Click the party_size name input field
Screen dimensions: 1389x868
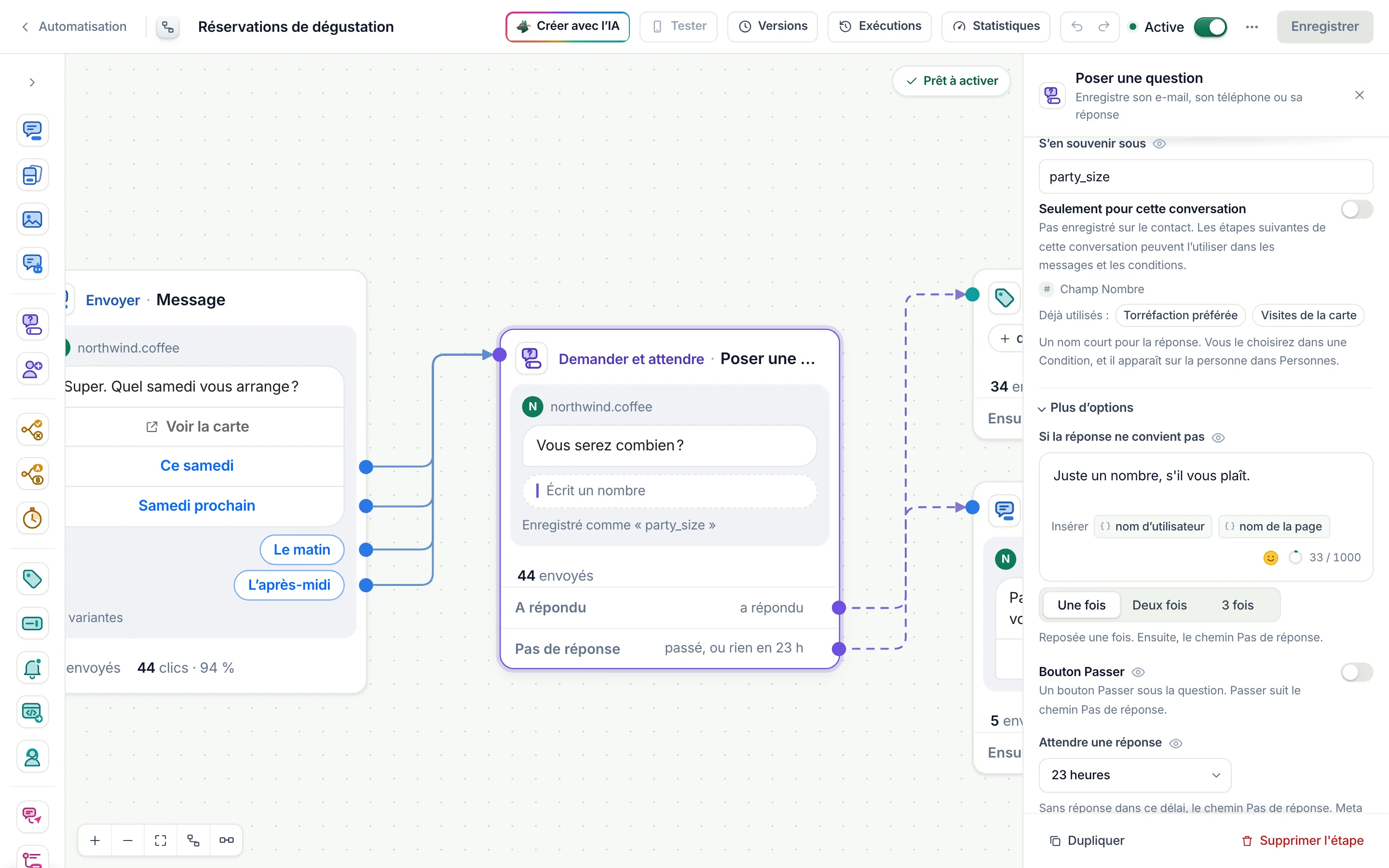coord(1205,177)
